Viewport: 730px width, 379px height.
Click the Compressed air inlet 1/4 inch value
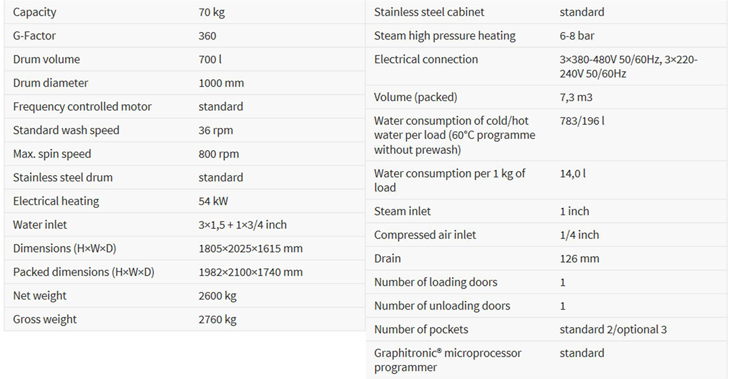tap(579, 235)
